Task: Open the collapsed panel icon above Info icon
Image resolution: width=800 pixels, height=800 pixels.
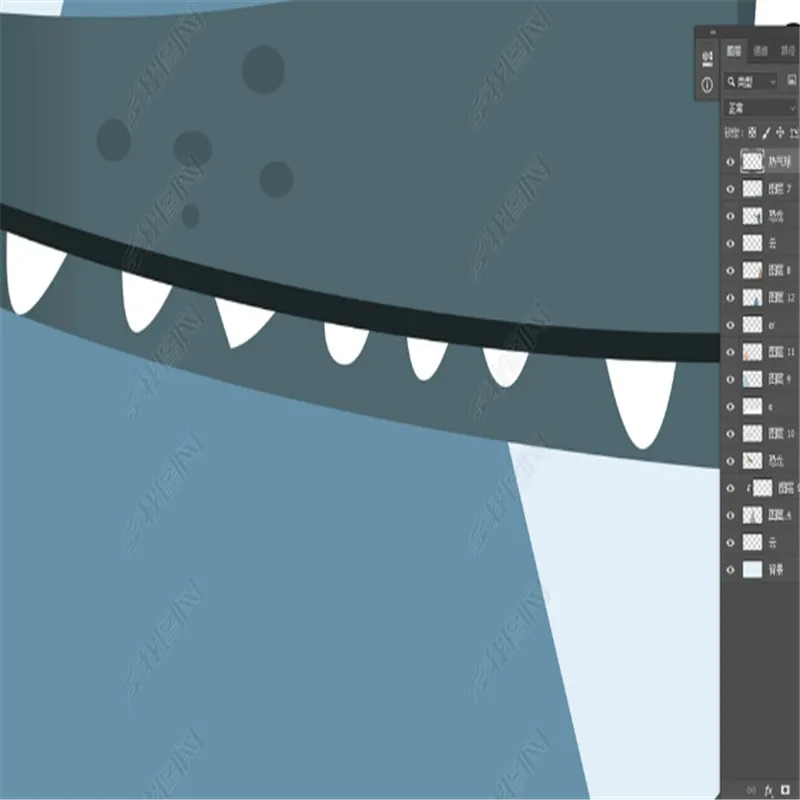Action: click(x=707, y=58)
